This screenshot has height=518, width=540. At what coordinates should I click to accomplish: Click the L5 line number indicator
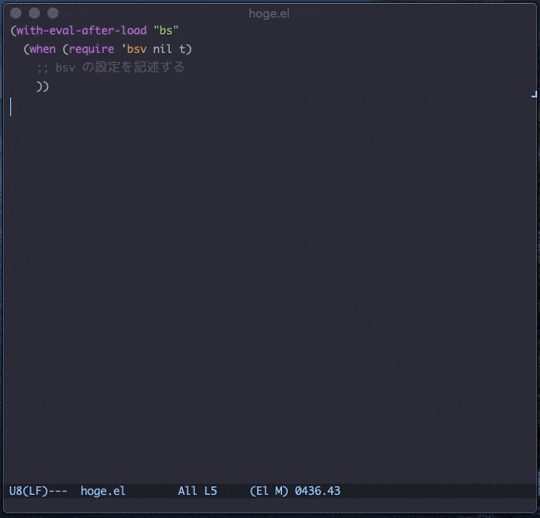tap(210, 491)
